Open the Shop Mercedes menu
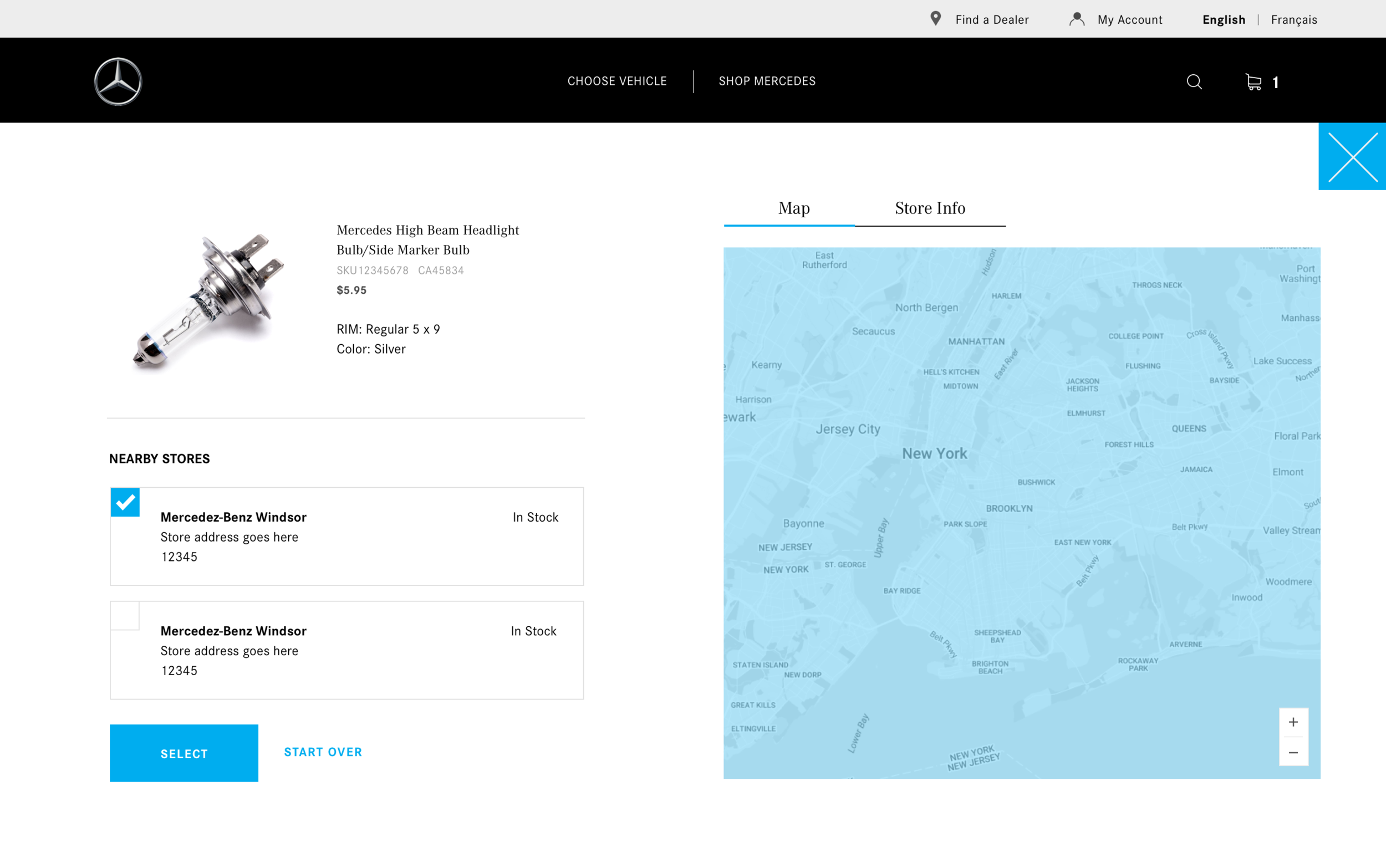The width and height of the screenshot is (1386, 868). click(x=767, y=81)
